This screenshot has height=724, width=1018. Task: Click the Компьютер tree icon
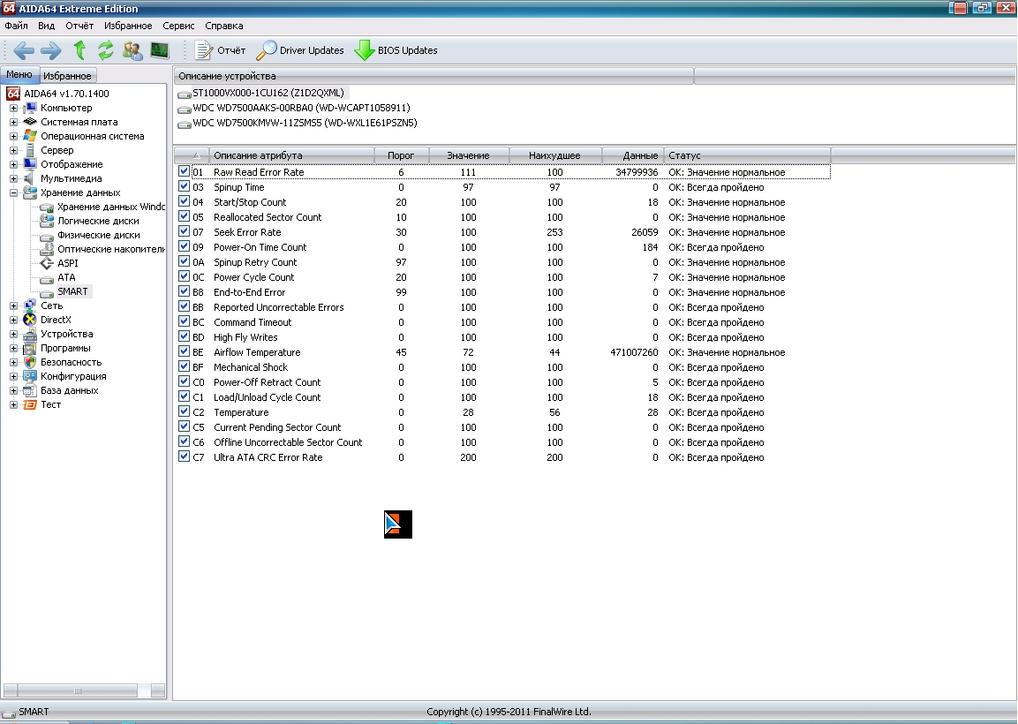coord(30,108)
